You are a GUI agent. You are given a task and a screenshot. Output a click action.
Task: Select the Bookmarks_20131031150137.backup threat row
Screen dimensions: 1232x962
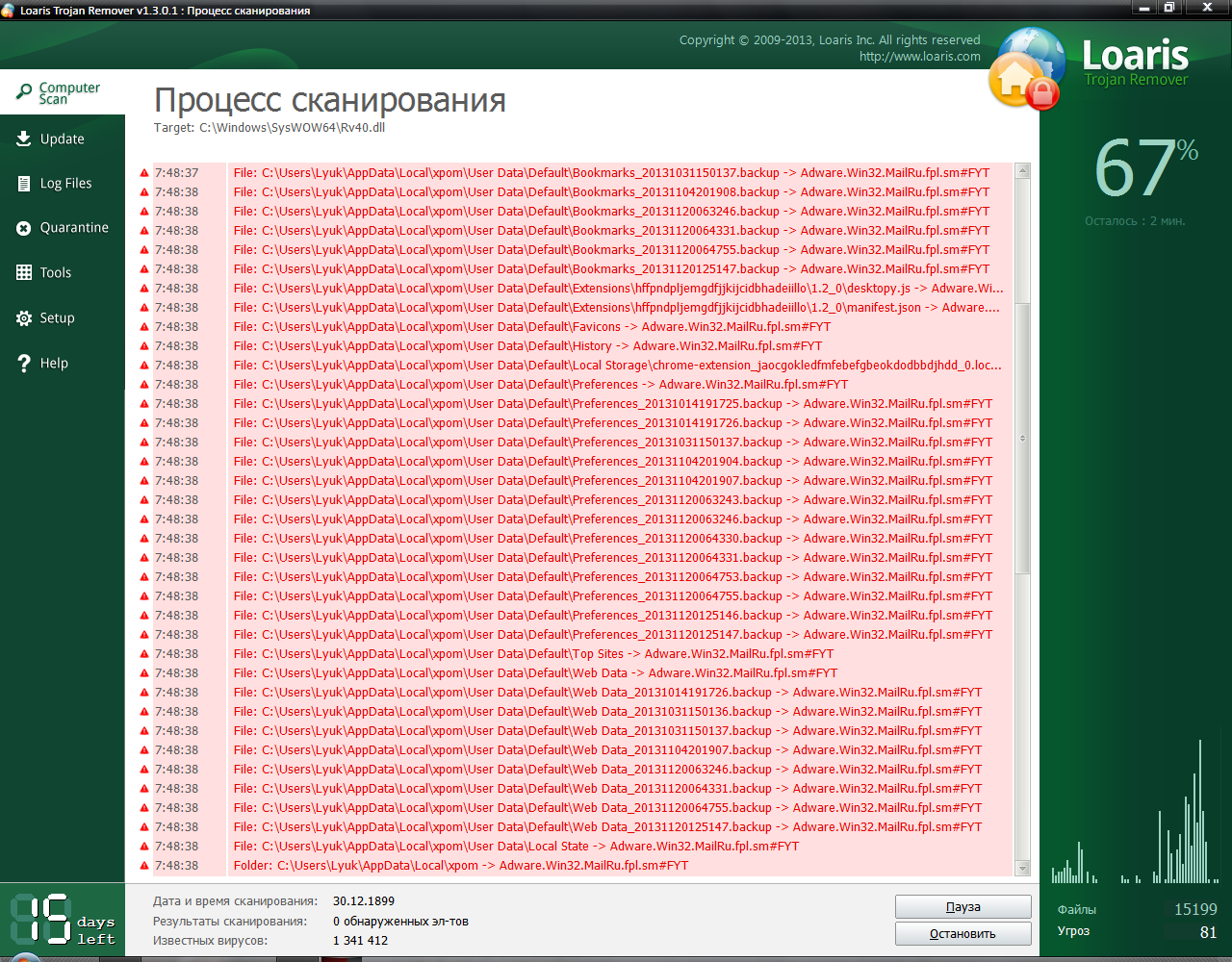point(576,173)
